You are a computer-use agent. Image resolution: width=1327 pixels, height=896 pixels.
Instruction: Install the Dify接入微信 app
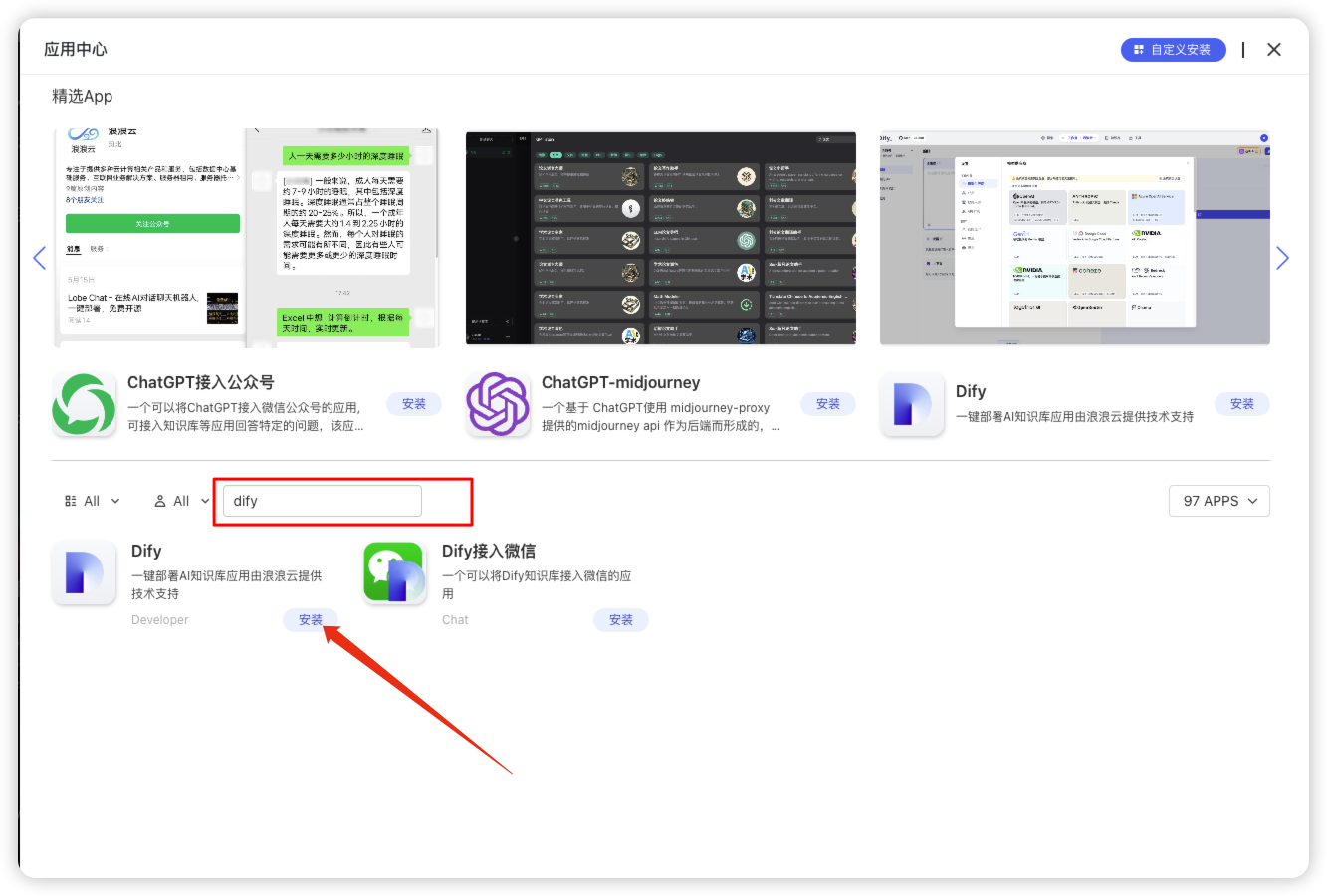tap(621, 619)
